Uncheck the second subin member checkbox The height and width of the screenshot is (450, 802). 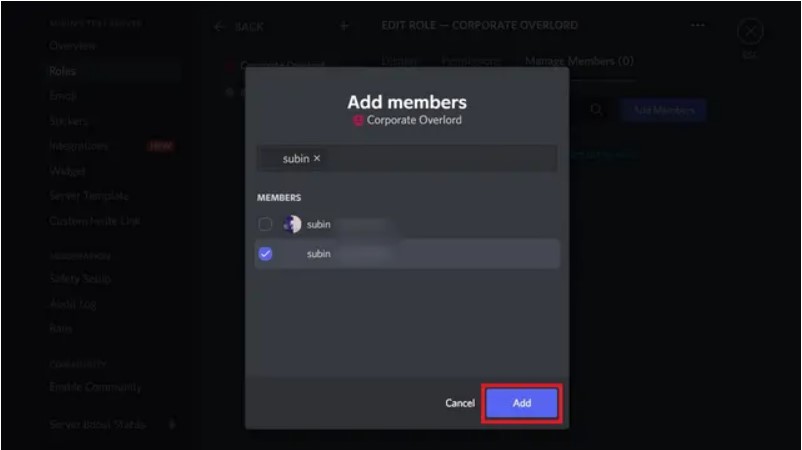265,254
